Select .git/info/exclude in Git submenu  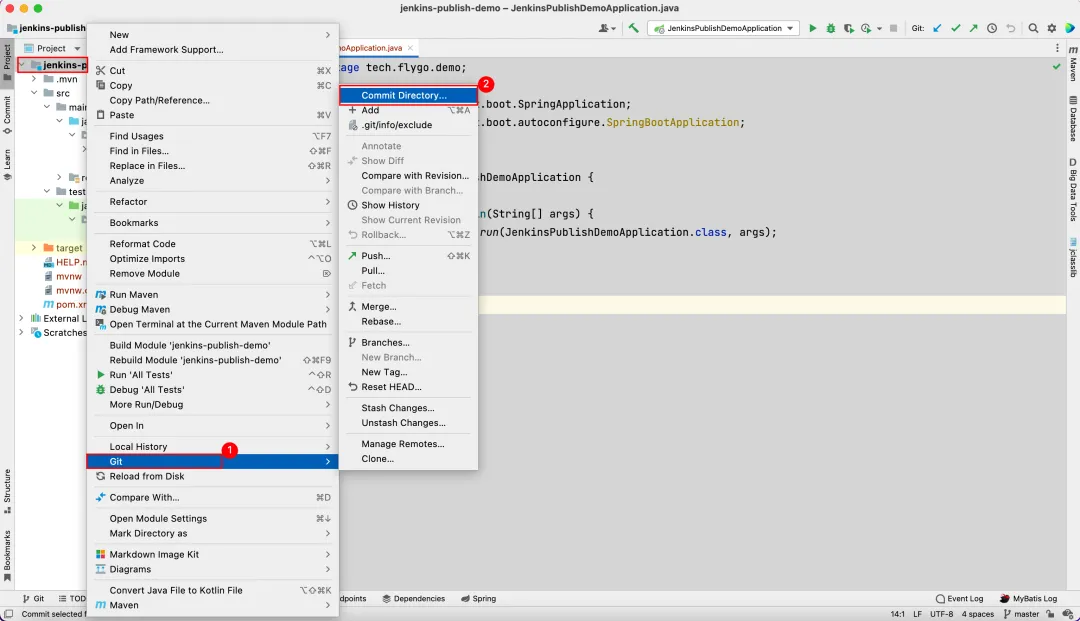408,125
